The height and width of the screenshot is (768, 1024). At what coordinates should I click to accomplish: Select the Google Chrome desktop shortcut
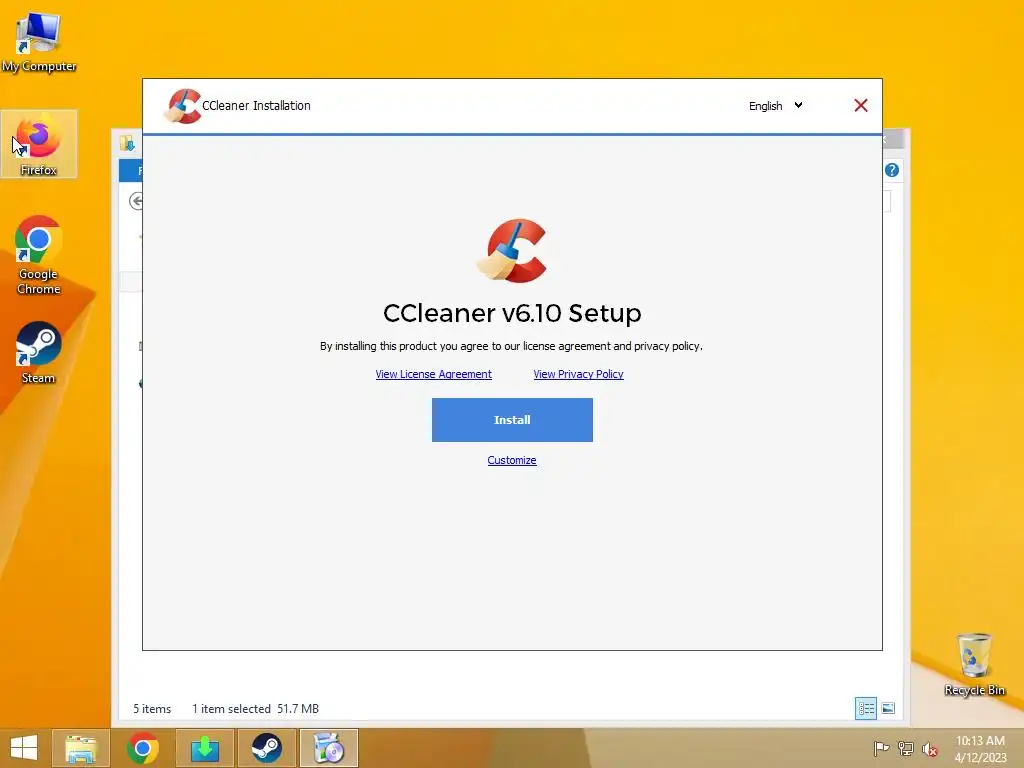(39, 255)
